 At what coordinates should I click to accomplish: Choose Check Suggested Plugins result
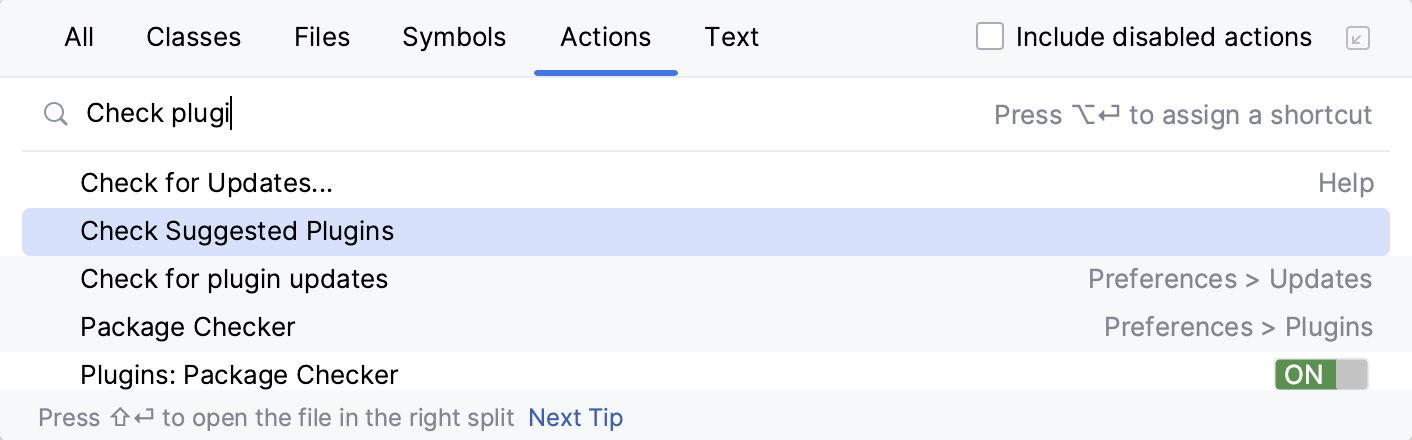237,232
